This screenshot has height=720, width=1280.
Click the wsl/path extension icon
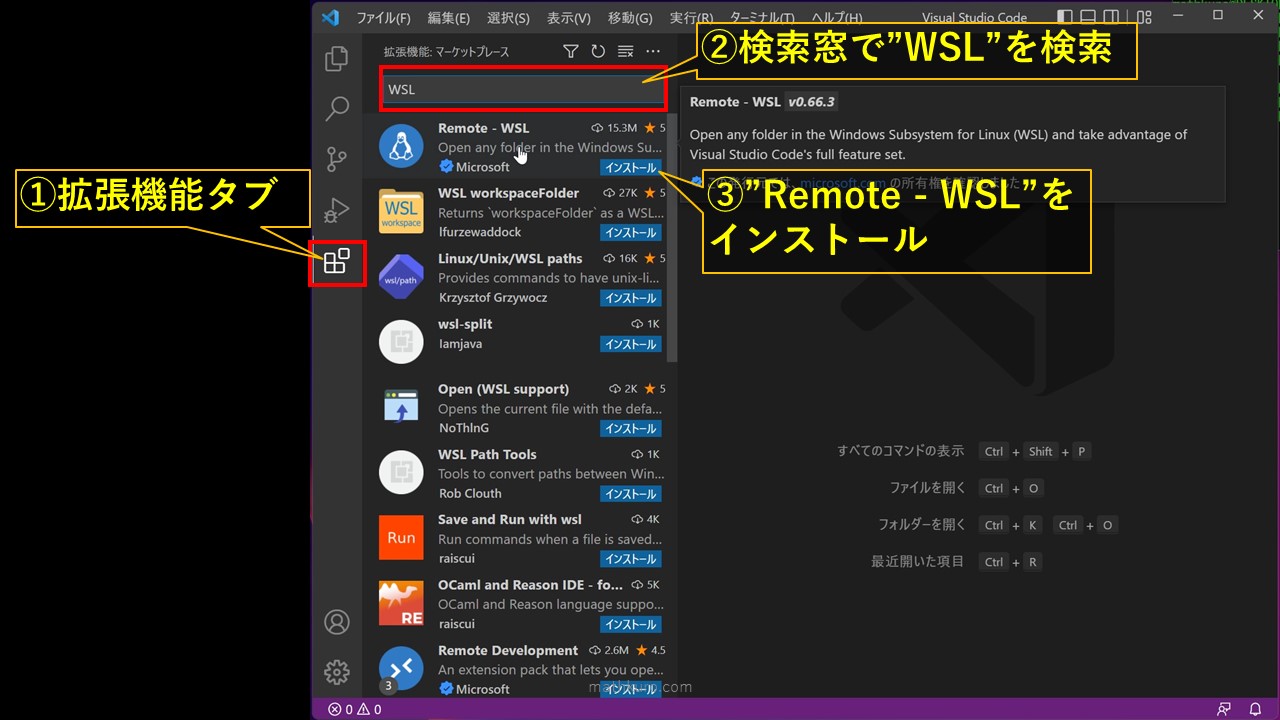(401, 278)
